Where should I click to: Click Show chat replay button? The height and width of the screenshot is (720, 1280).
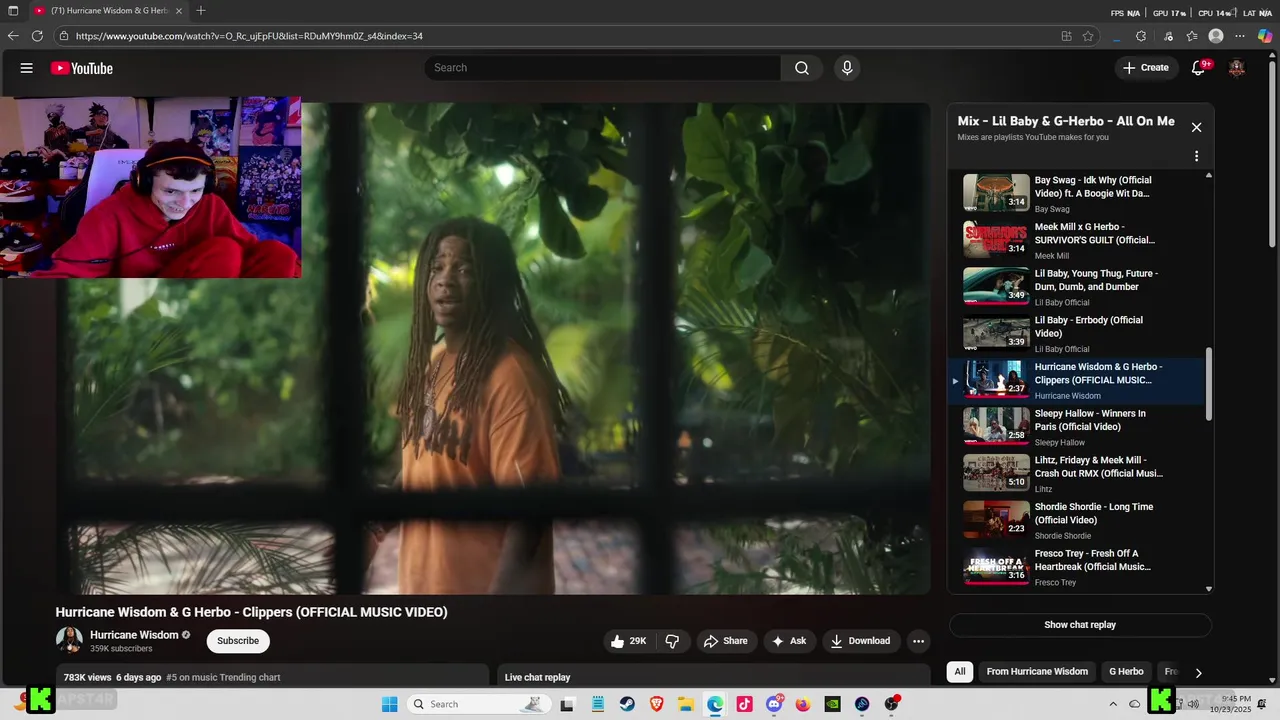[1080, 625]
